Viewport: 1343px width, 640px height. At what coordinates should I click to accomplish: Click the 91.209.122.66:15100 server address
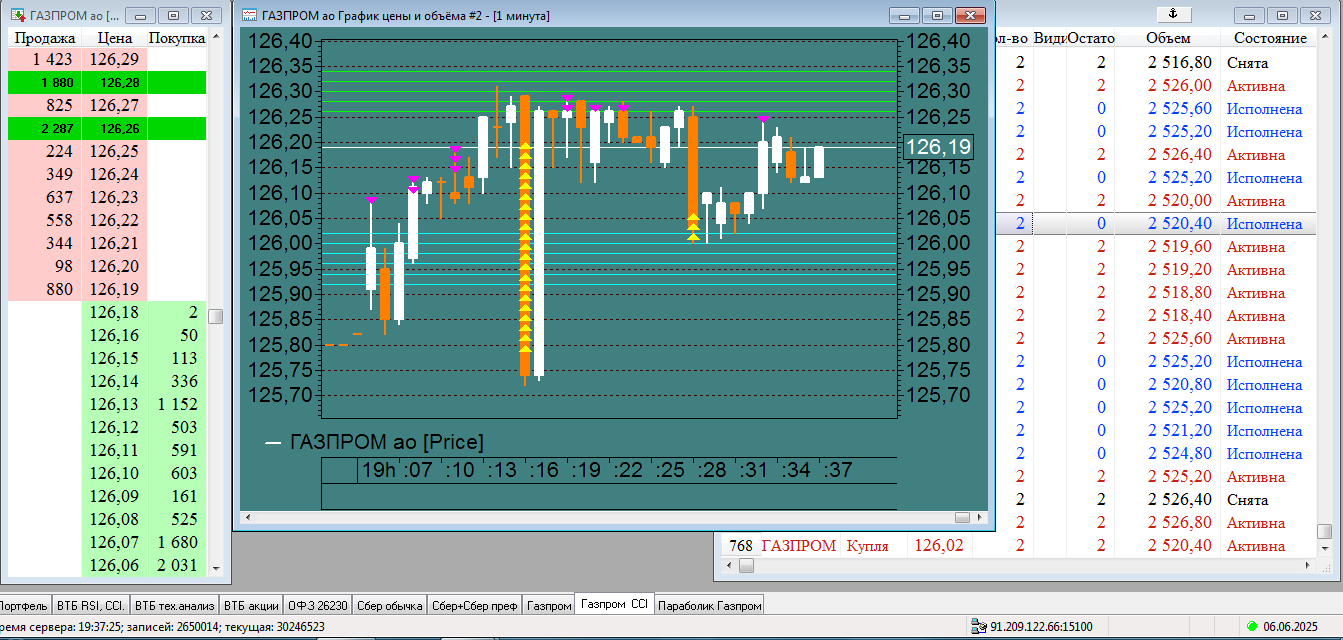pos(1041,626)
